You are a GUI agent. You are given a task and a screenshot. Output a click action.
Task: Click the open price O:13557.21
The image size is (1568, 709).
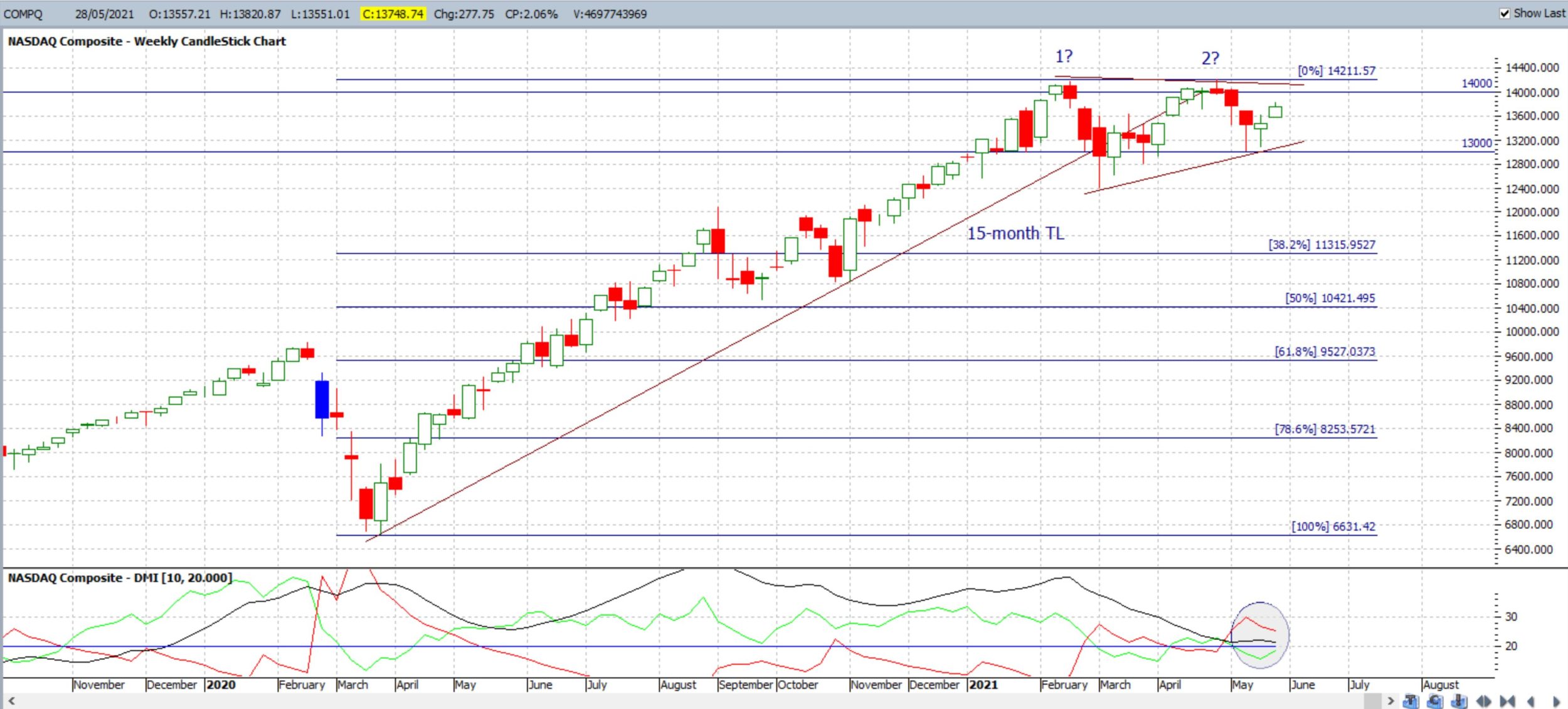pyautogui.click(x=179, y=14)
